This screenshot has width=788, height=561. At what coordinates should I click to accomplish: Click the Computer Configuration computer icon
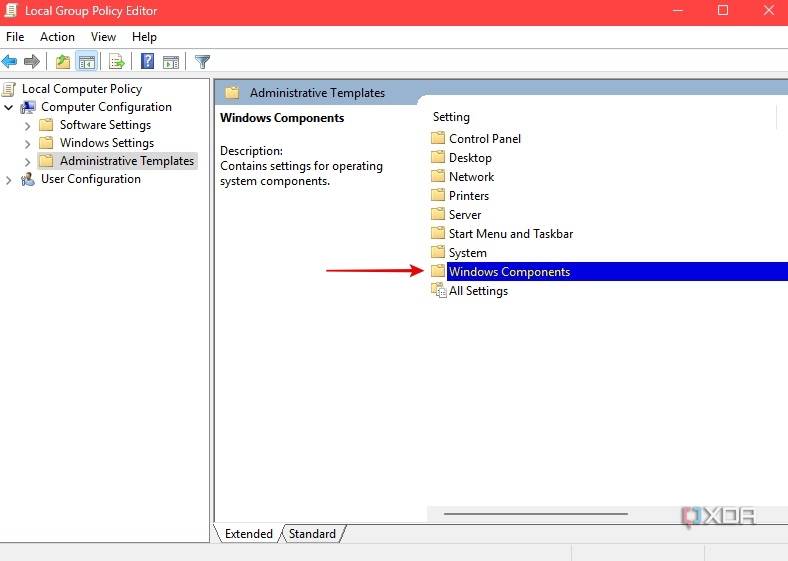pyautogui.click(x=28, y=107)
